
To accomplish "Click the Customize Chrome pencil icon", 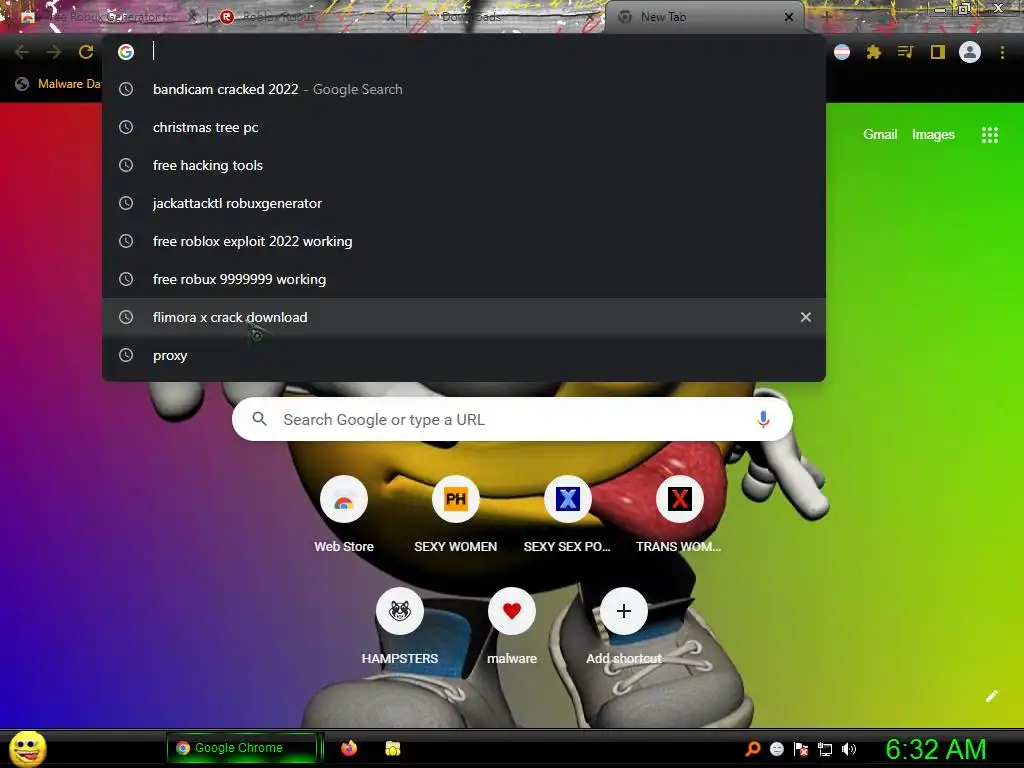I will point(991,696).
